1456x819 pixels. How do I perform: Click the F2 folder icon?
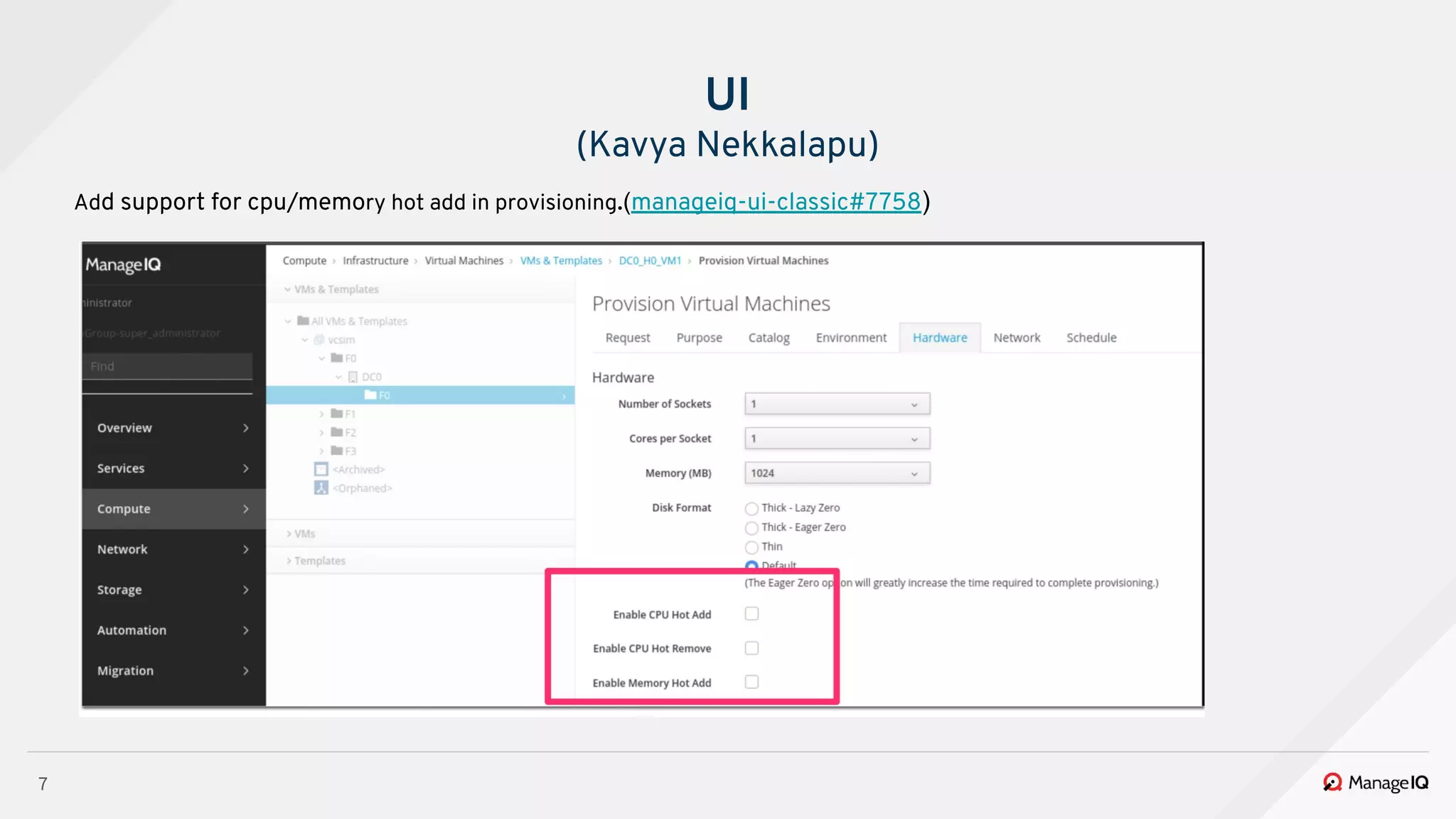click(337, 432)
